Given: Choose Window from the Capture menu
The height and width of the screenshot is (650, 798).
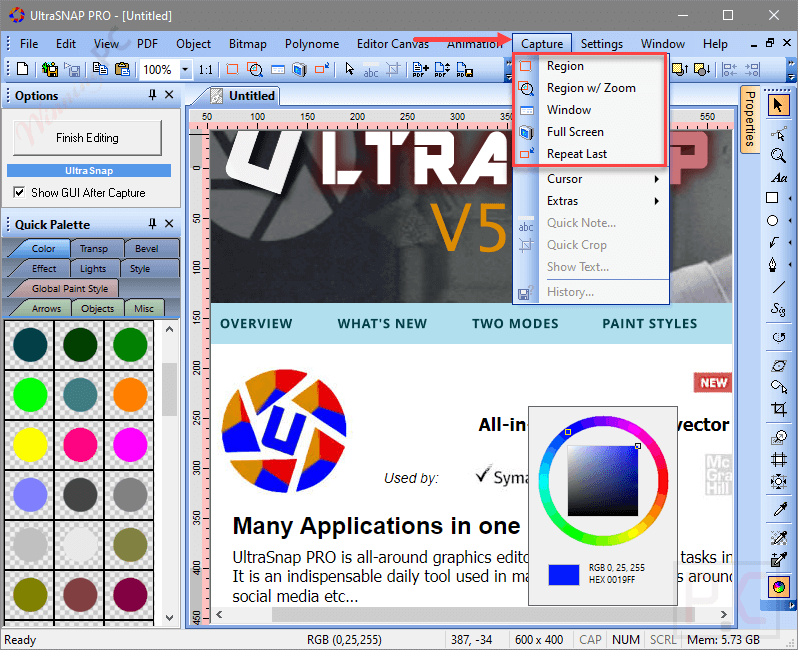Looking at the screenshot, I should [591, 110].
